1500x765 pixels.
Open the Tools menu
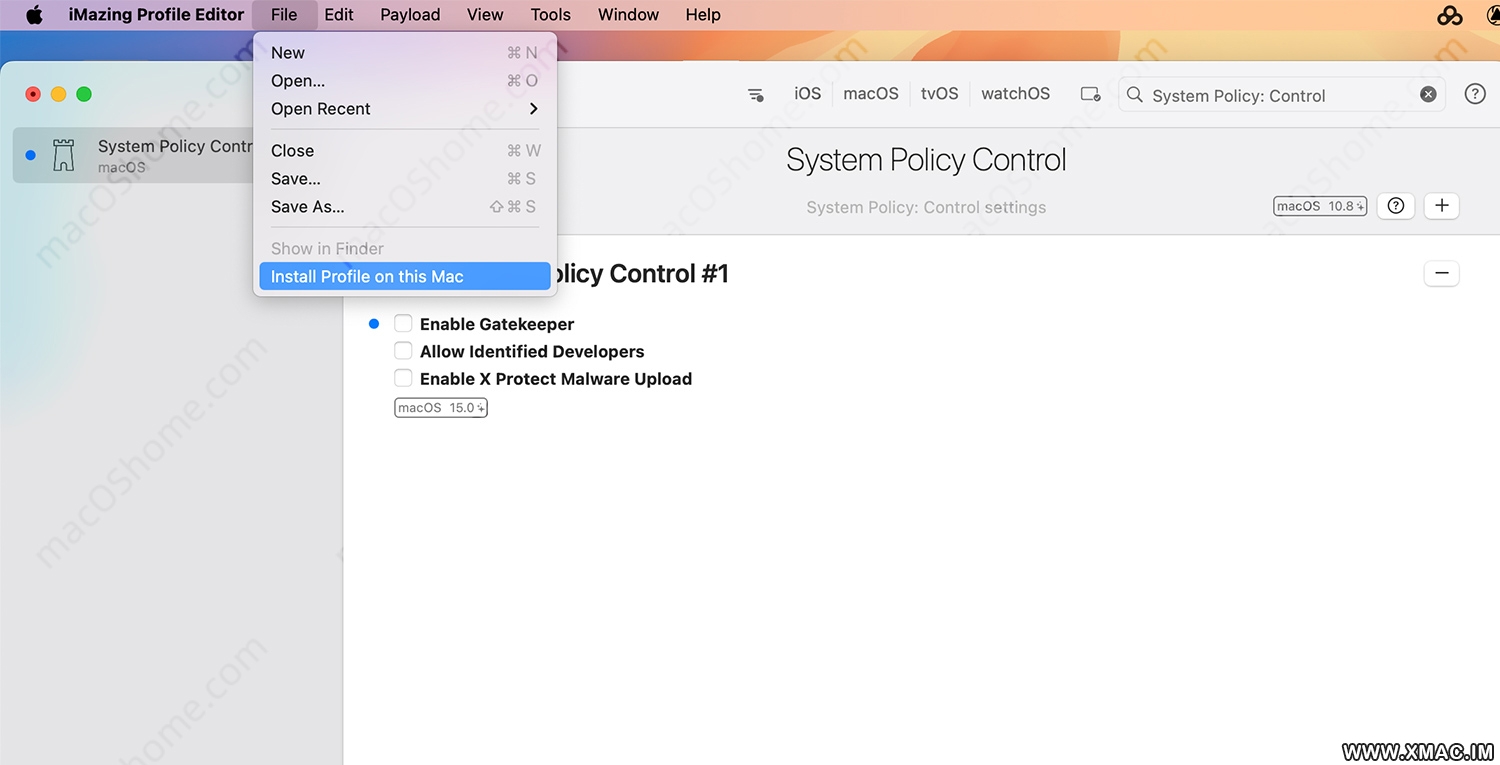(x=551, y=15)
